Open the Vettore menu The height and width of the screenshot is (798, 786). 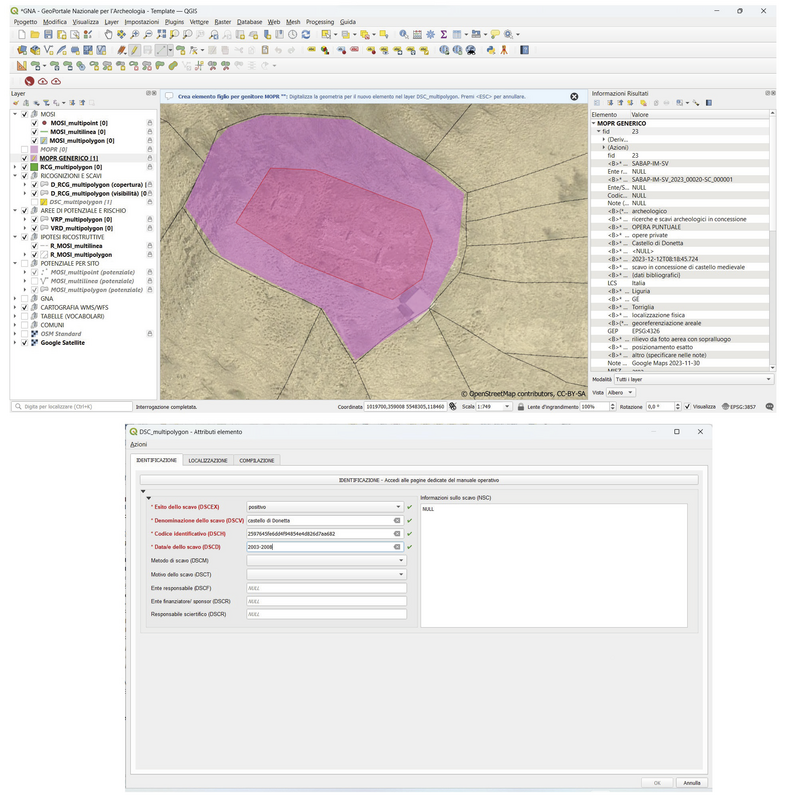(x=199, y=22)
